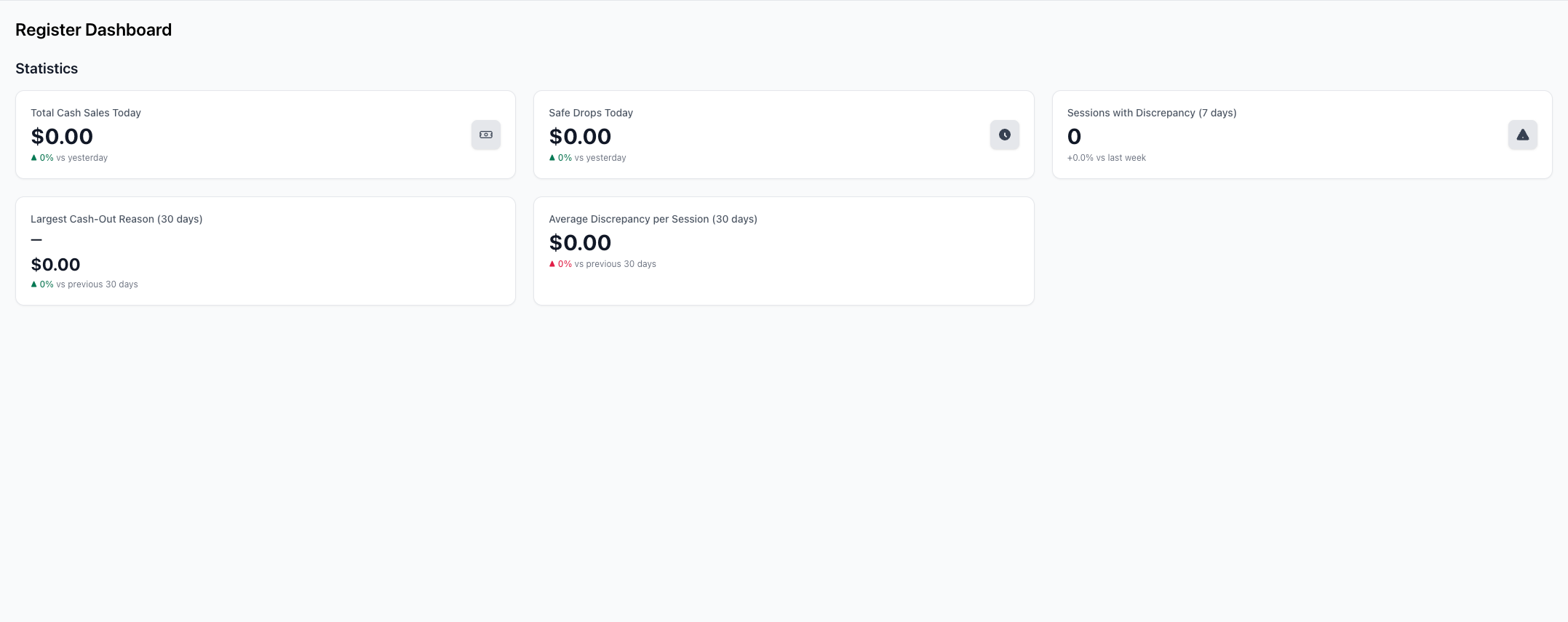Screen dimensions: 1568x622
Task: Click the Register Dashboard heading
Action: [93, 30]
